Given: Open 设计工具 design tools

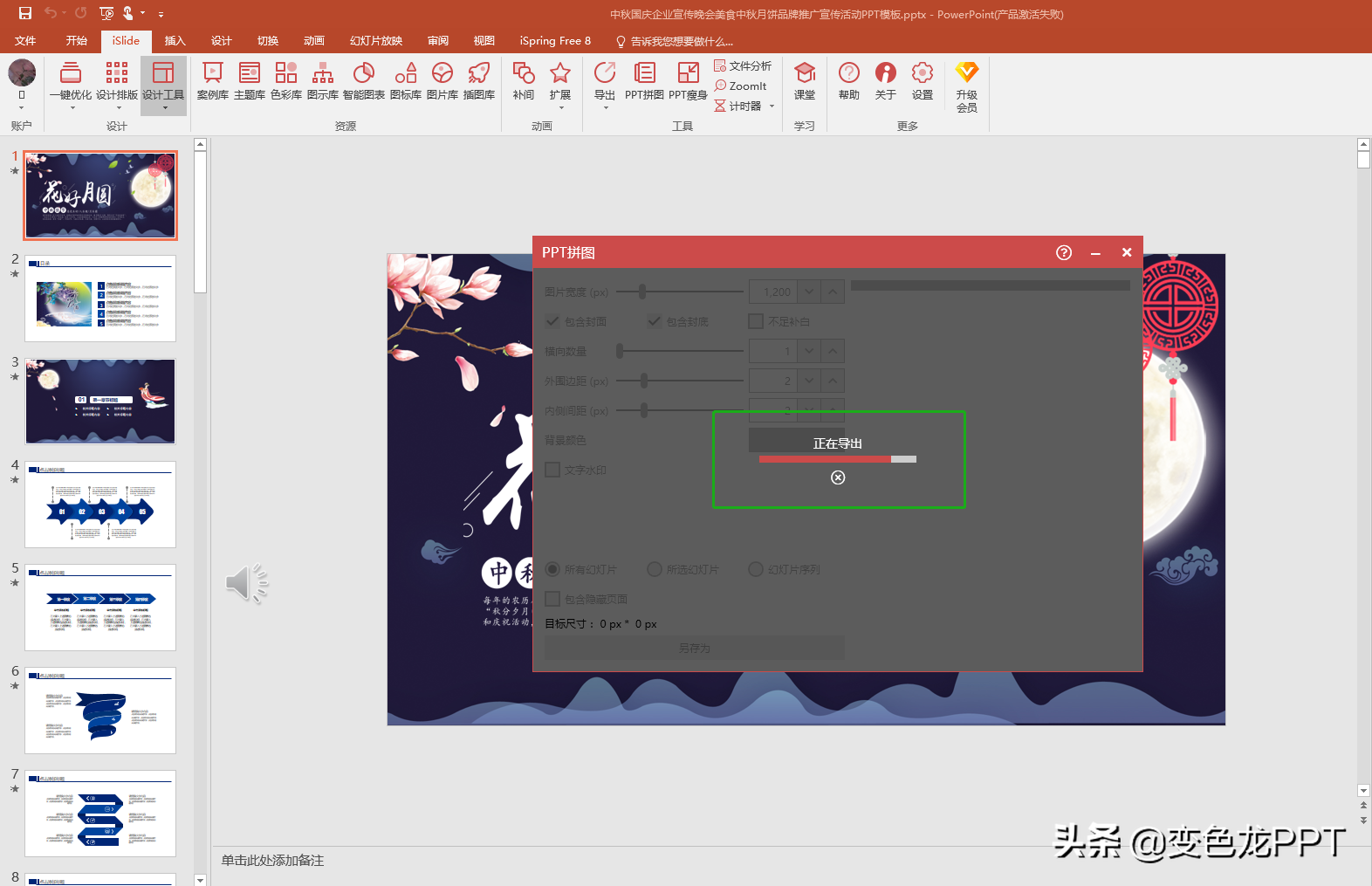Looking at the screenshot, I should (163, 86).
